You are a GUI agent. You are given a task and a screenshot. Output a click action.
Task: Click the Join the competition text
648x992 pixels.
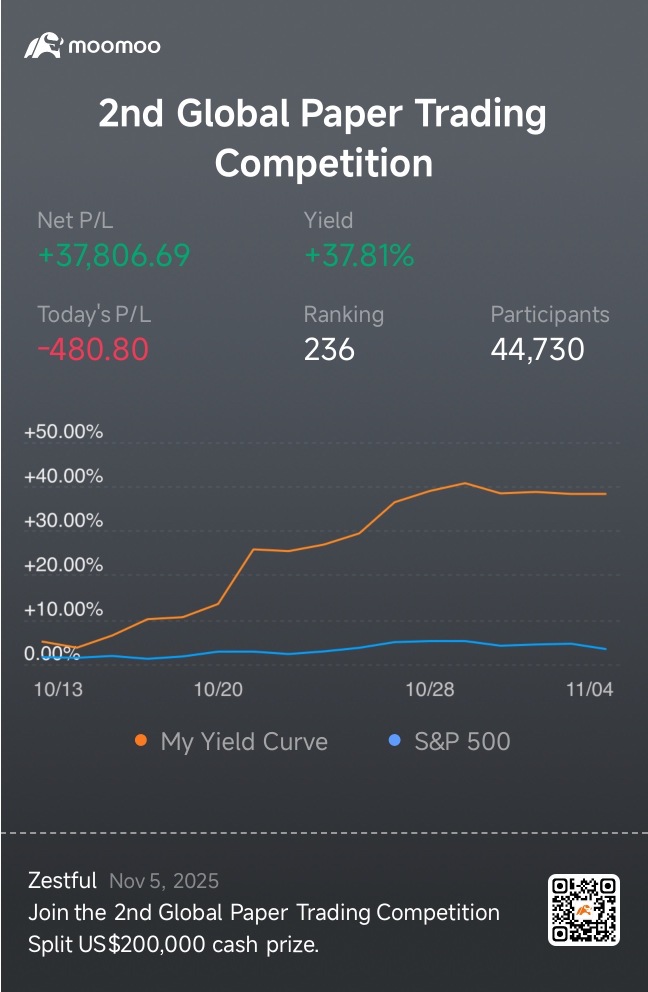263,913
